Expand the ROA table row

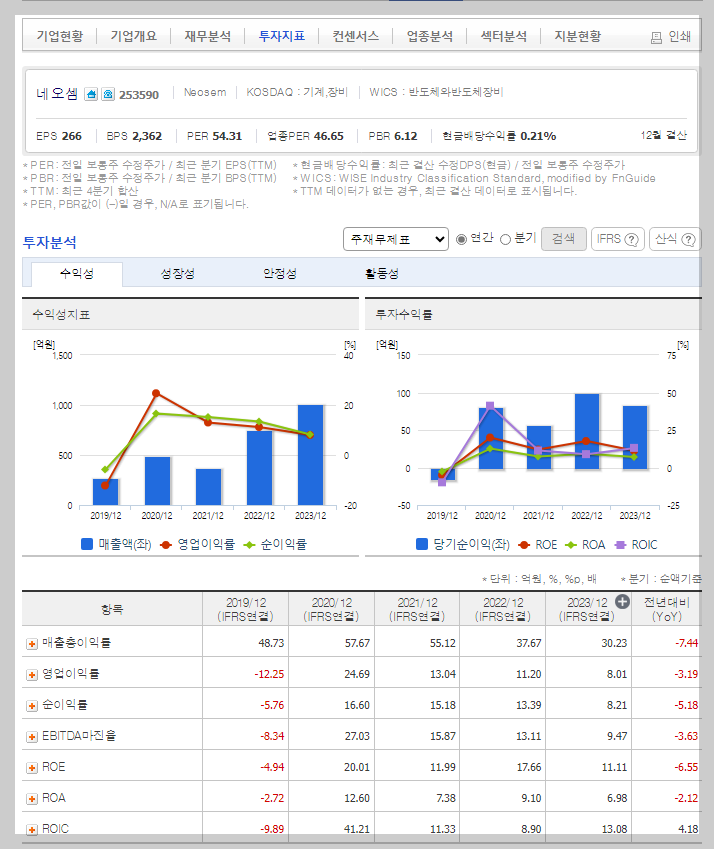pyautogui.click(x=32, y=799)
